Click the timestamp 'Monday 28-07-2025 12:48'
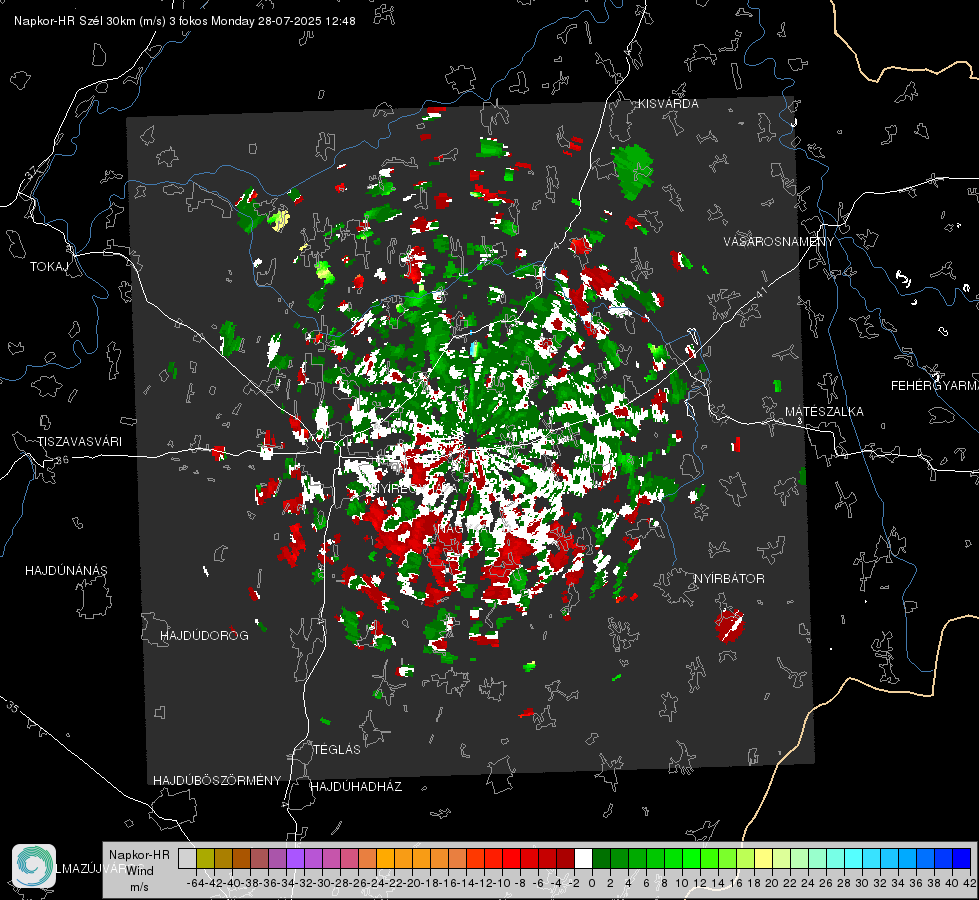This screenshot has height=900, width=979. click(283, 21)
